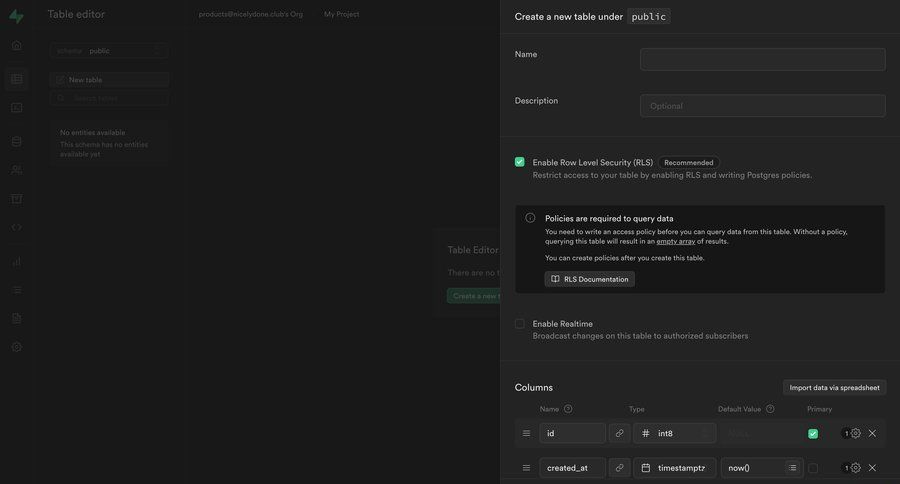Open the Supabase logo home link
900x484 pixels.
[x=17, y=16]
